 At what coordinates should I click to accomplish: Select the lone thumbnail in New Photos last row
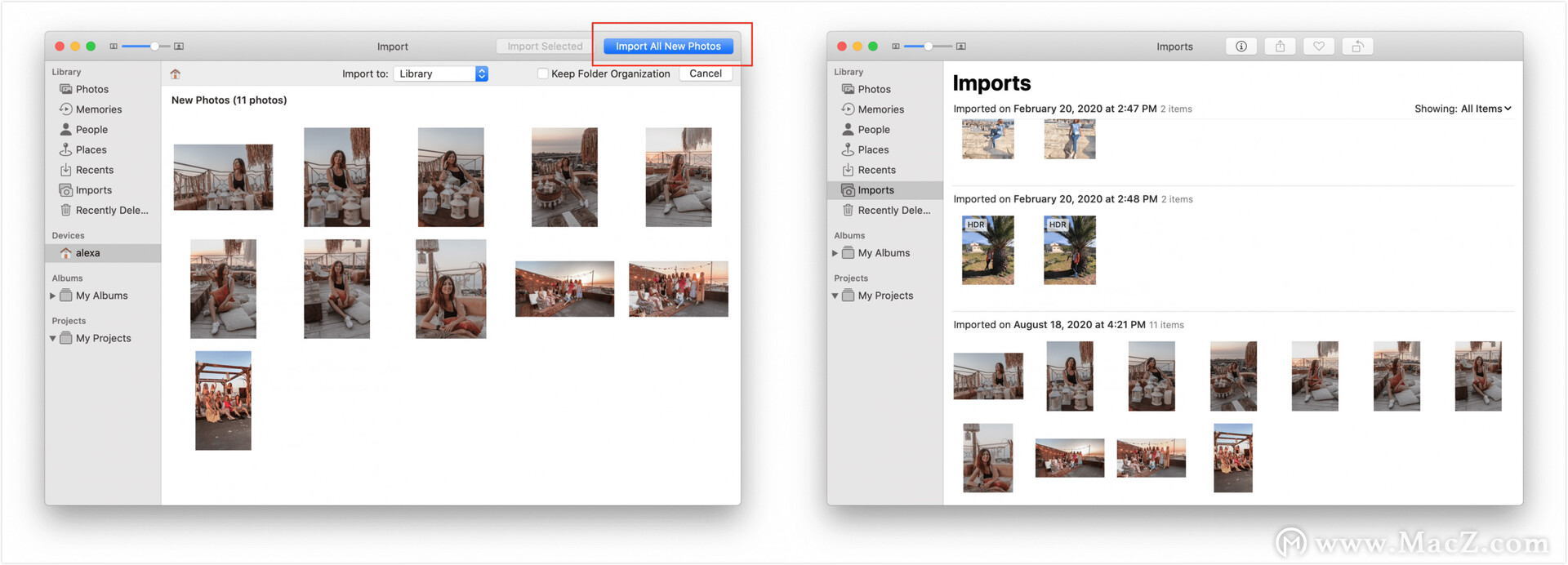tap(223, 401)
